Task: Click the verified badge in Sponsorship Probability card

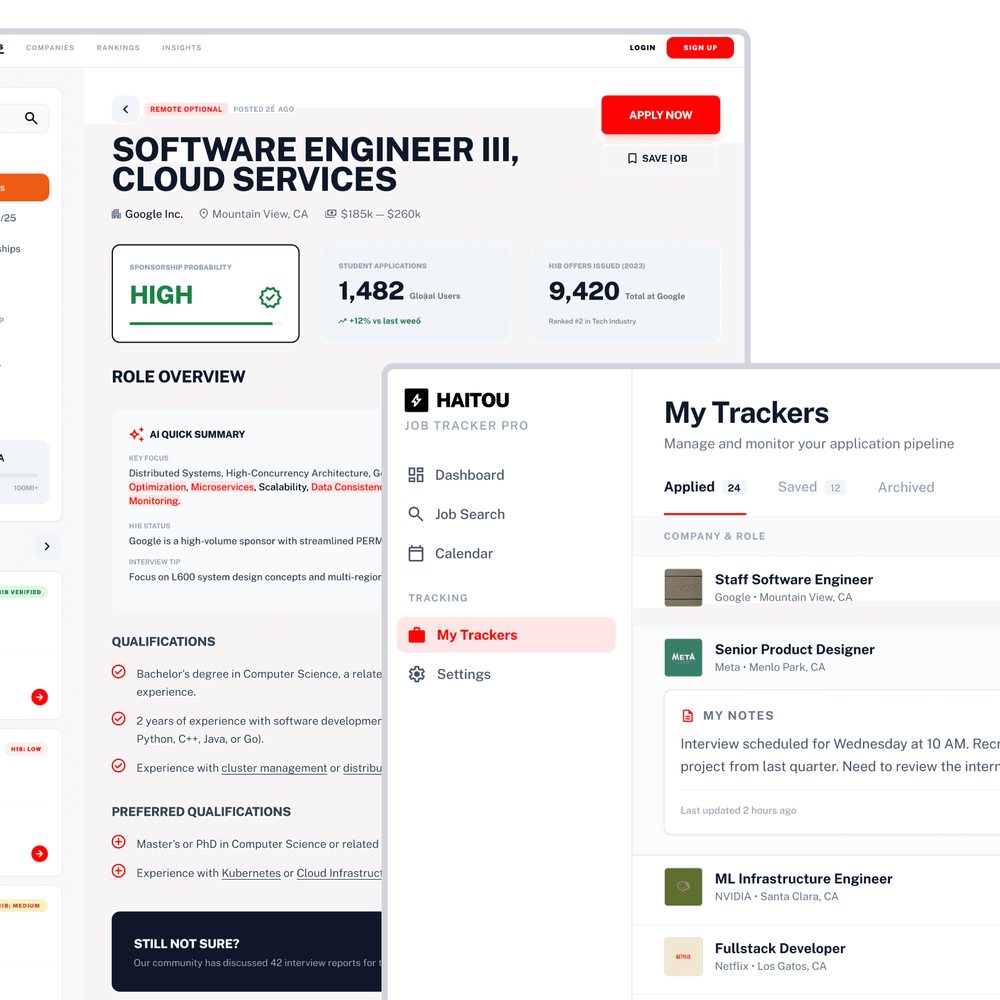Action: click(270, 297)
